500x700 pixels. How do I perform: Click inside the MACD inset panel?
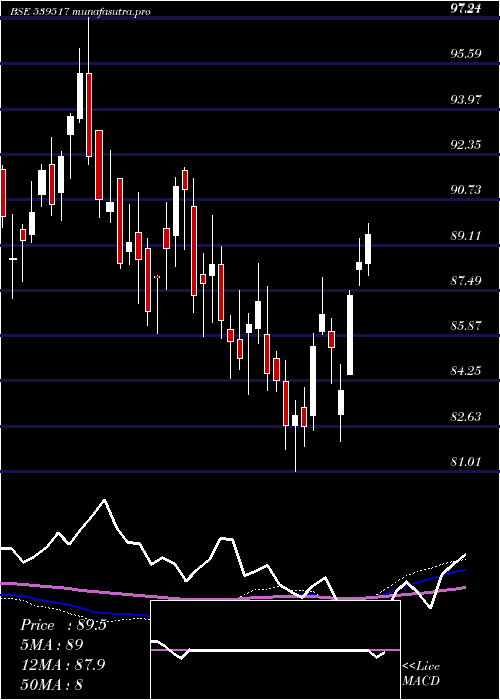[275, 650]
